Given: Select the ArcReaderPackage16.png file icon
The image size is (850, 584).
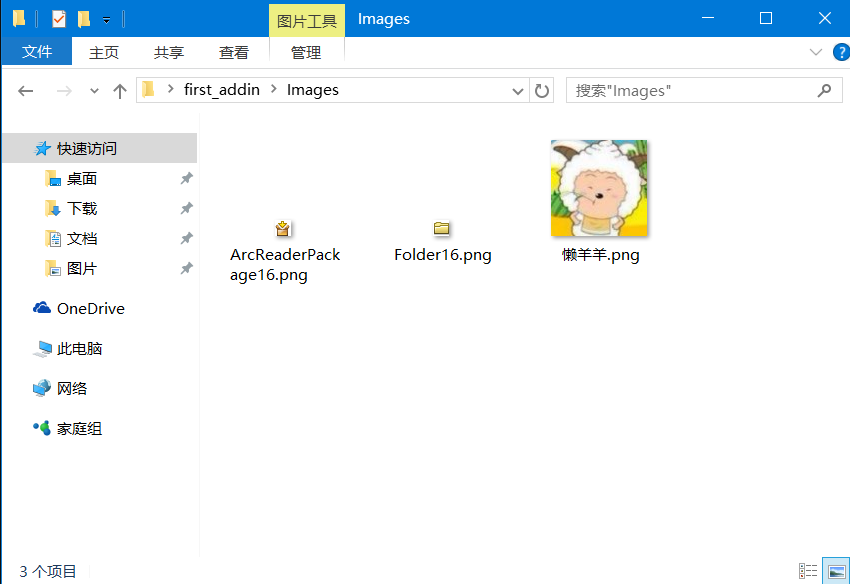Looking at the screenshot, I should pos(282,228).
